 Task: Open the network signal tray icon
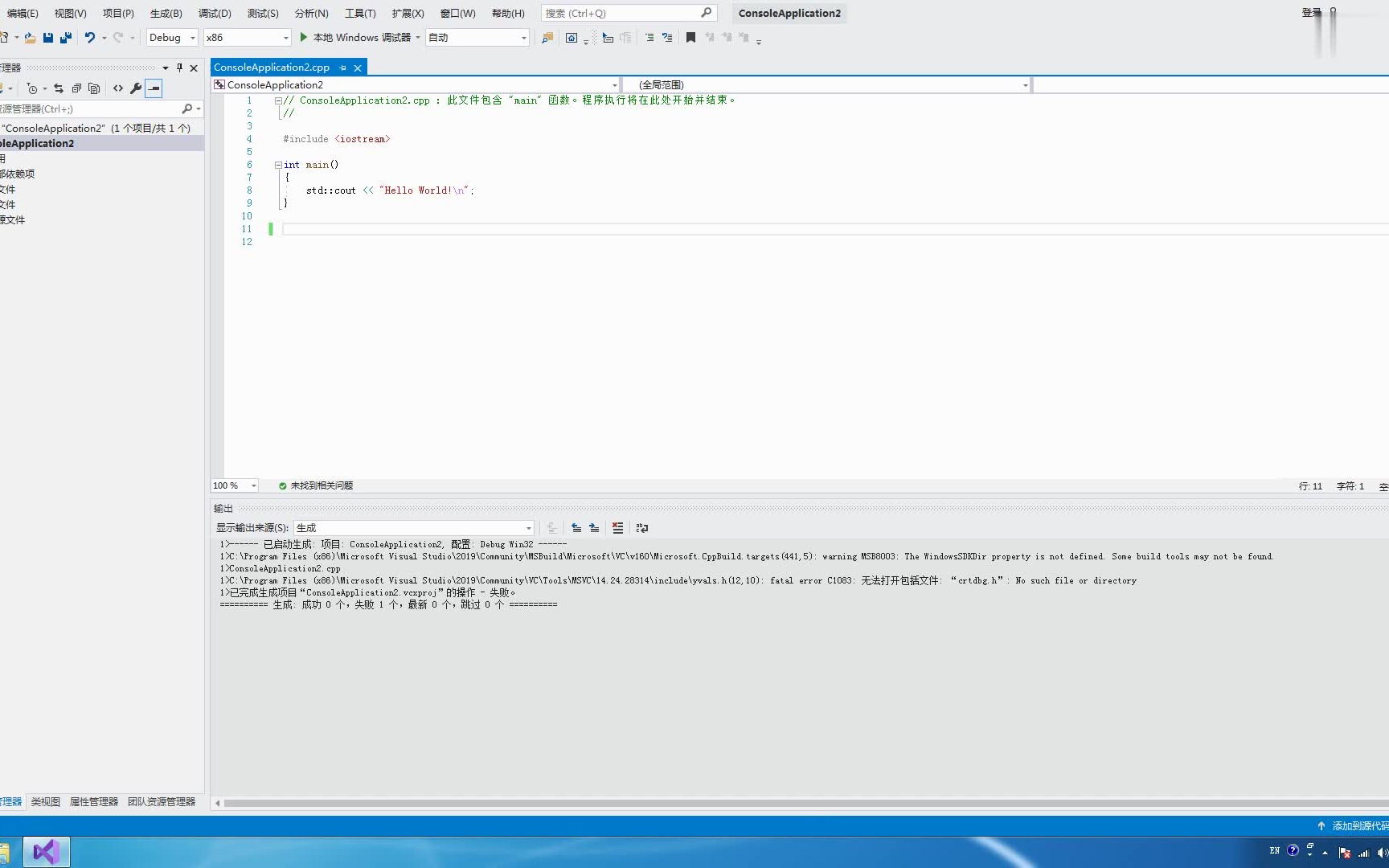click(1363, 852)
